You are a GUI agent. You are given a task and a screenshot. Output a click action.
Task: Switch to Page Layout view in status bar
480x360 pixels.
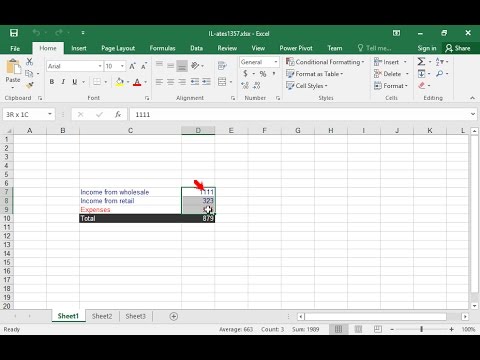pyautogui.click(x=358, y=329)
